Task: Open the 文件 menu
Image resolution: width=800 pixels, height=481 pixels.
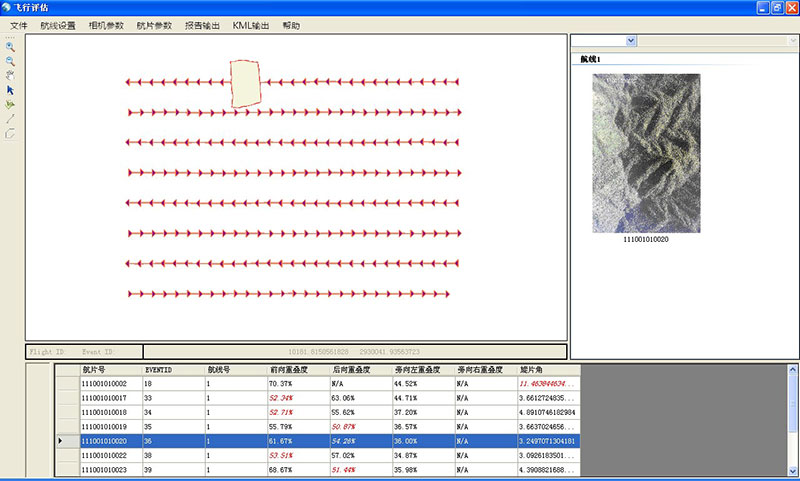Action: (x=19, y=25)
